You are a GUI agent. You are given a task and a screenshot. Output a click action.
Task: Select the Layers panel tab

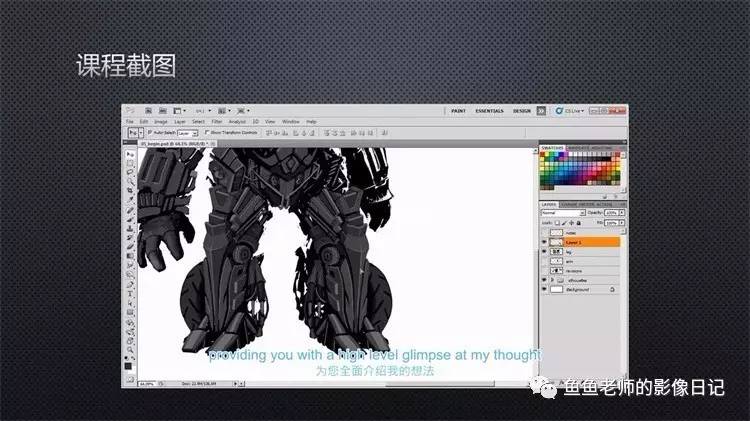point(549,204)
